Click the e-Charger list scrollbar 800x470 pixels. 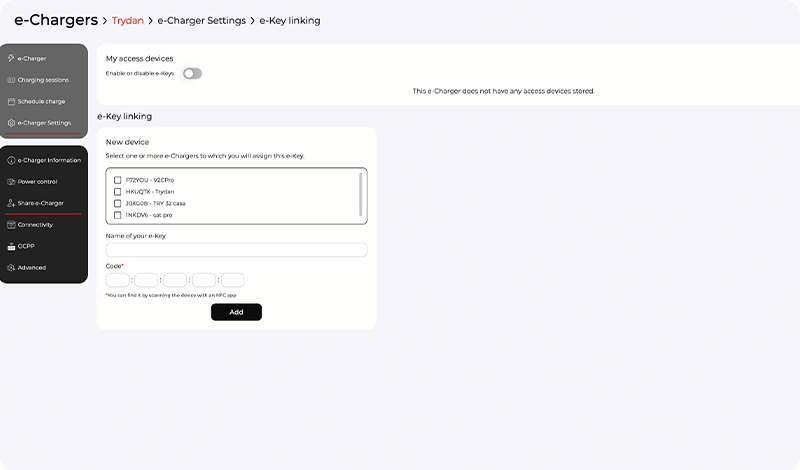[361, 194]
